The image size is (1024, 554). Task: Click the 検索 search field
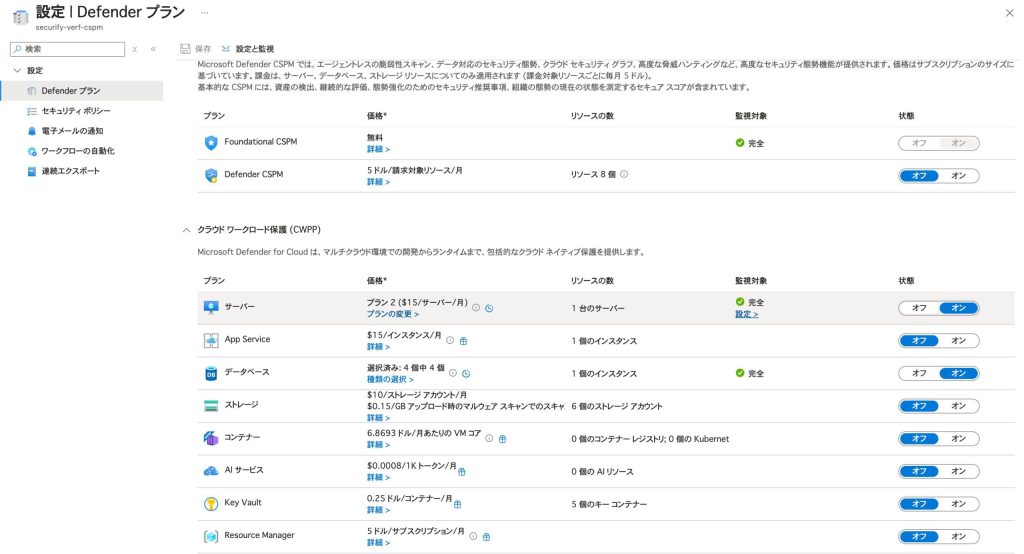click(72, 49)
